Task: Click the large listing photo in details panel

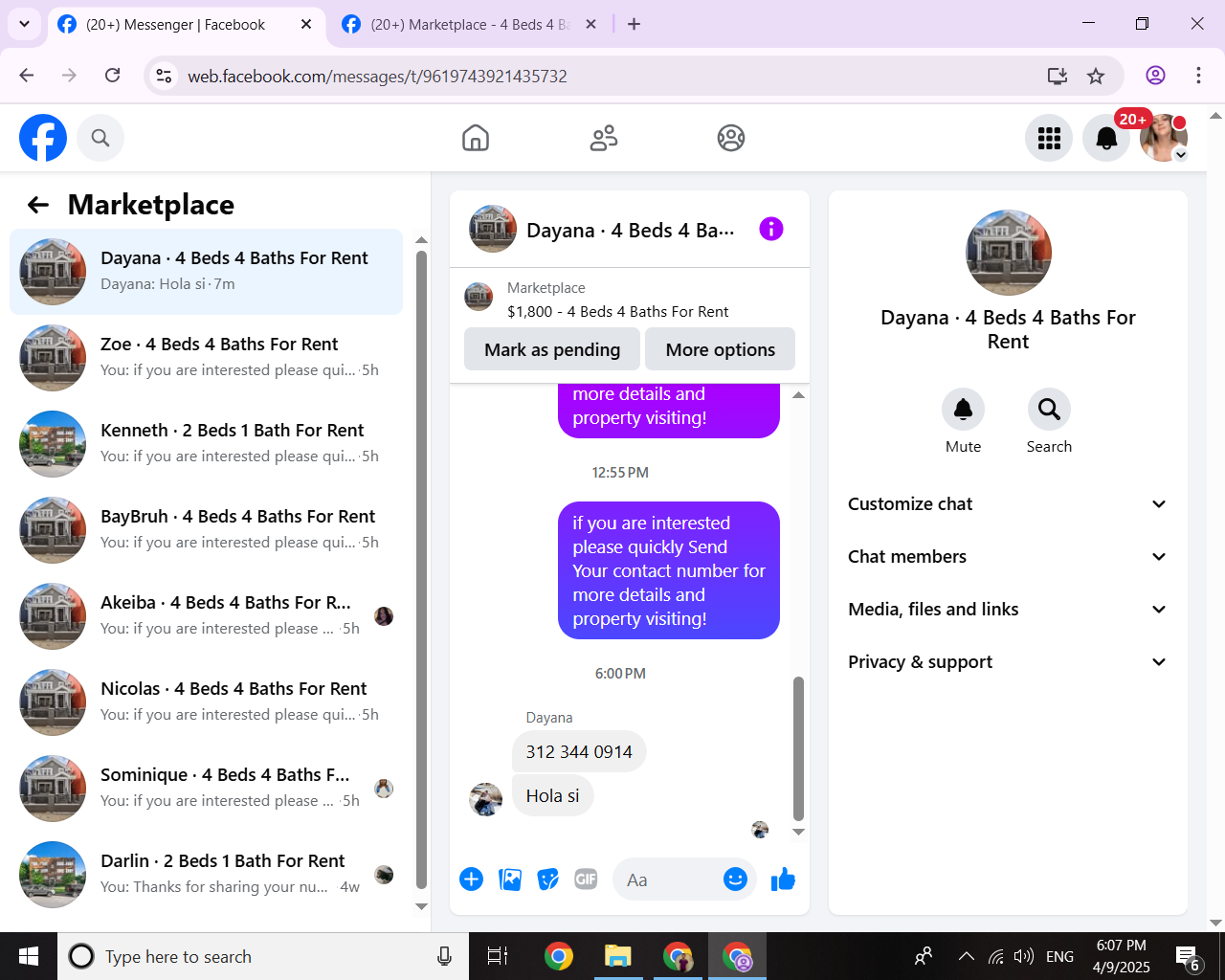Action: [x=1009, y=253]
